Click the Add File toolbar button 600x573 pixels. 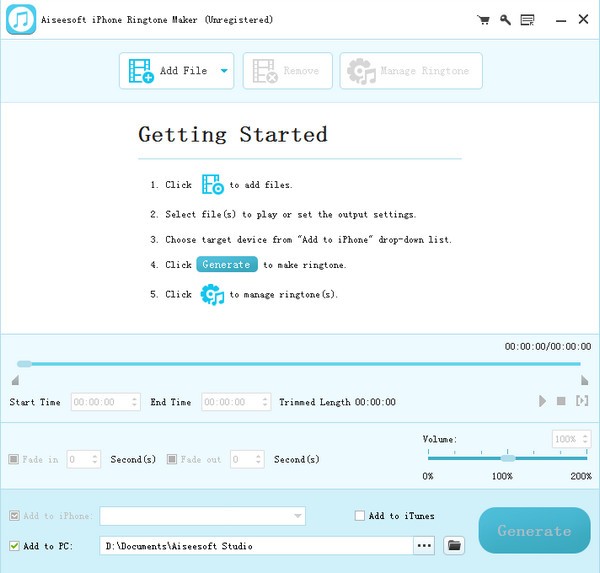[166, 71]
